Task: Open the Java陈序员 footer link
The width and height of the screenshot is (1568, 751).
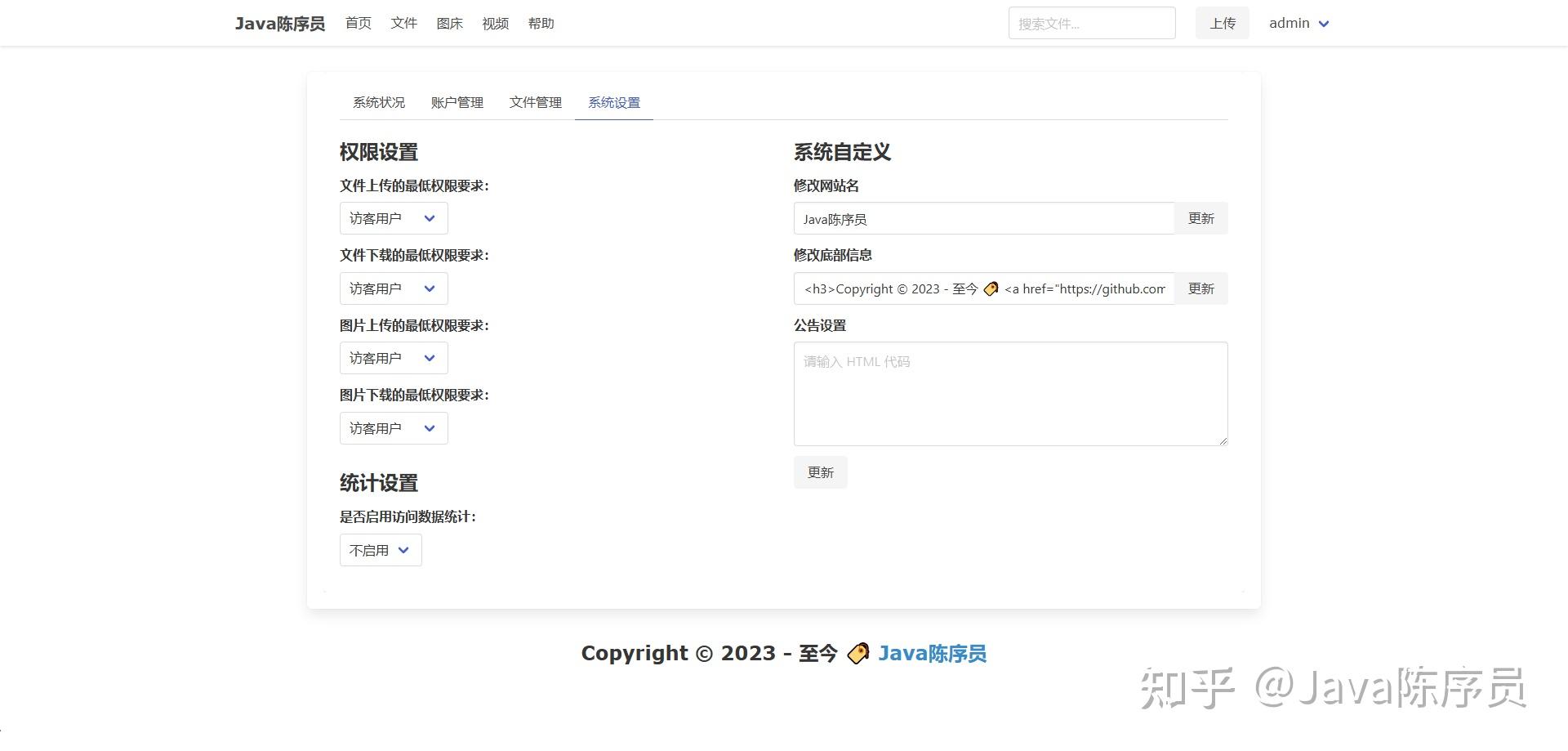Action: point(933,653)
